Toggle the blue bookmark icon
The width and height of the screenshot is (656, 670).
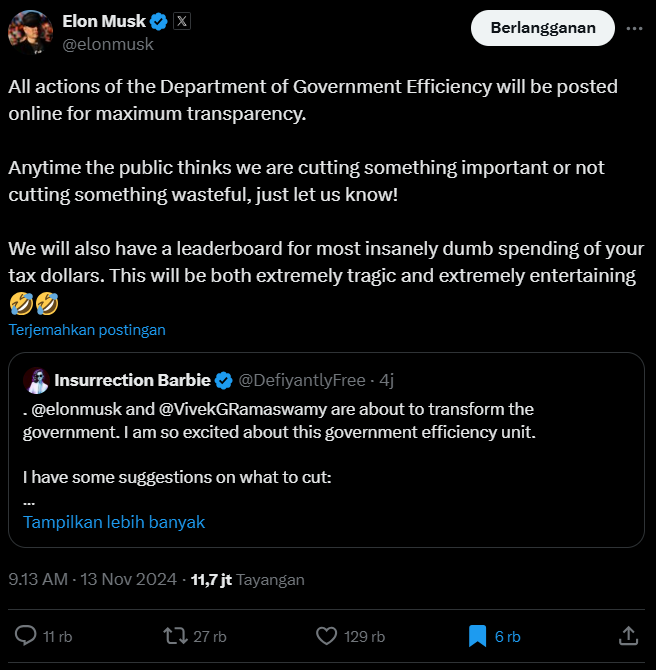477,635
